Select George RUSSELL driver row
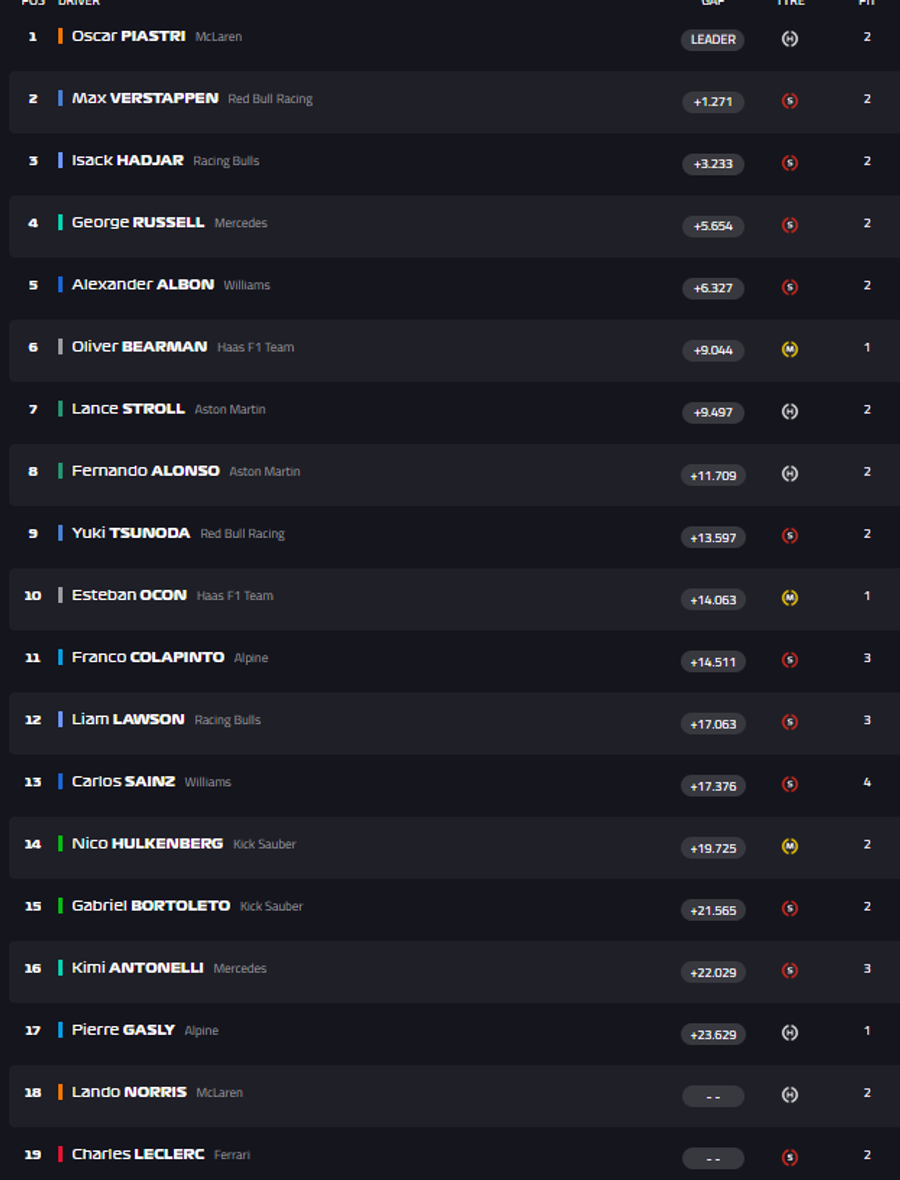Screen dimensions: 900x1180 (x=455, y=227)
